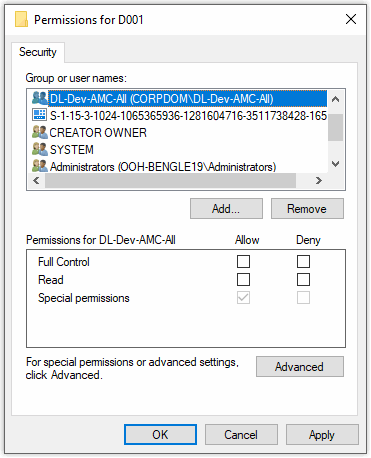Click the SYSTEM group icon
Viewport: 371px width, 458px height.
tap(40, 149)
